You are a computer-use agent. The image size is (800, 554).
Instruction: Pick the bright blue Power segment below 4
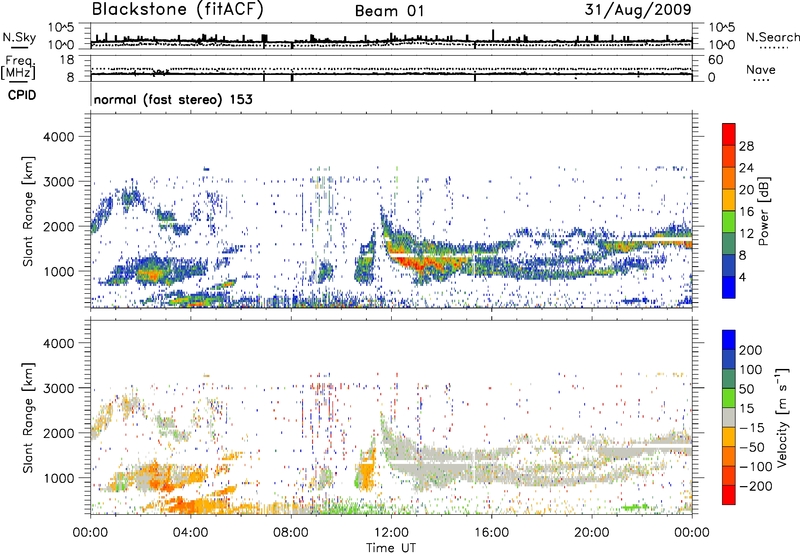click(x=729, y=287)
